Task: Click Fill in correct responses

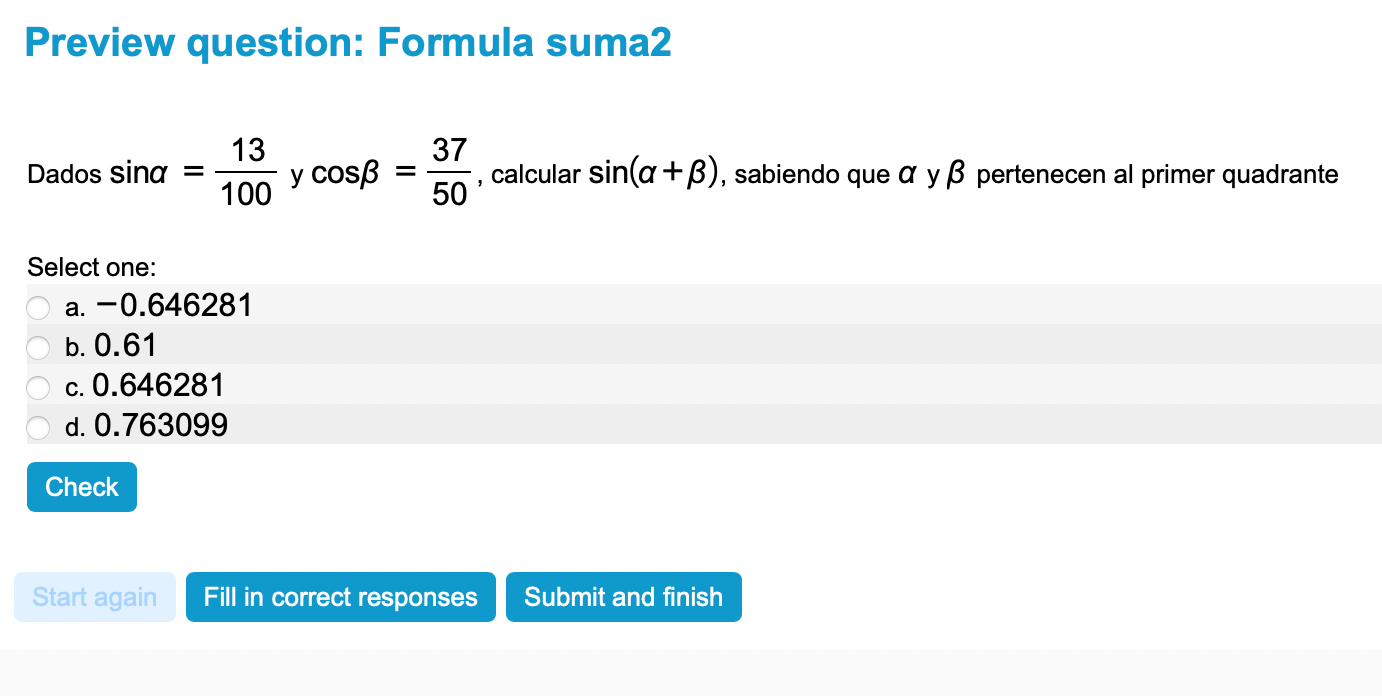Action: tap(340, 597)
